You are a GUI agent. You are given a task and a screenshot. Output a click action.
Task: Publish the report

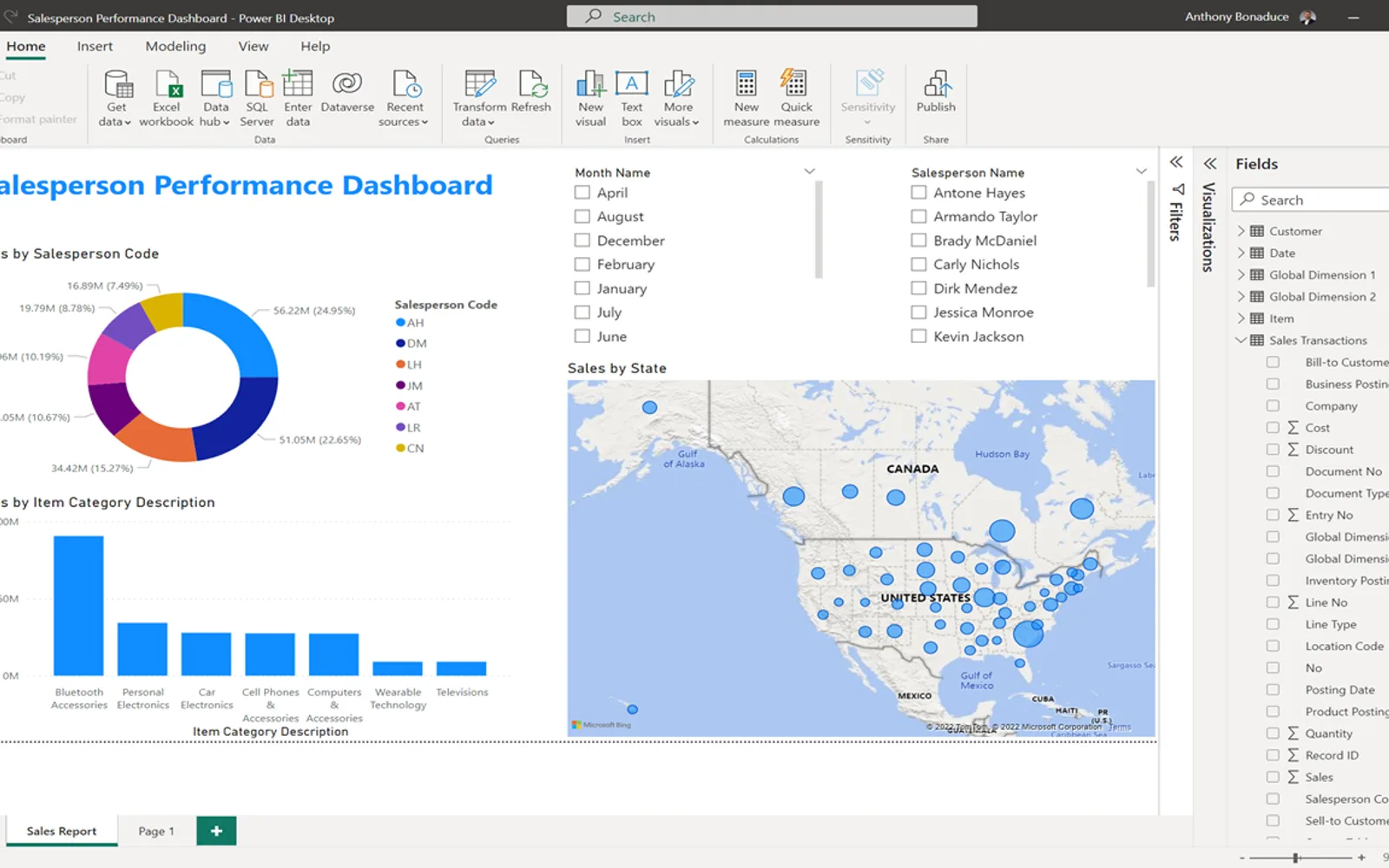click(x=936, y=91)
